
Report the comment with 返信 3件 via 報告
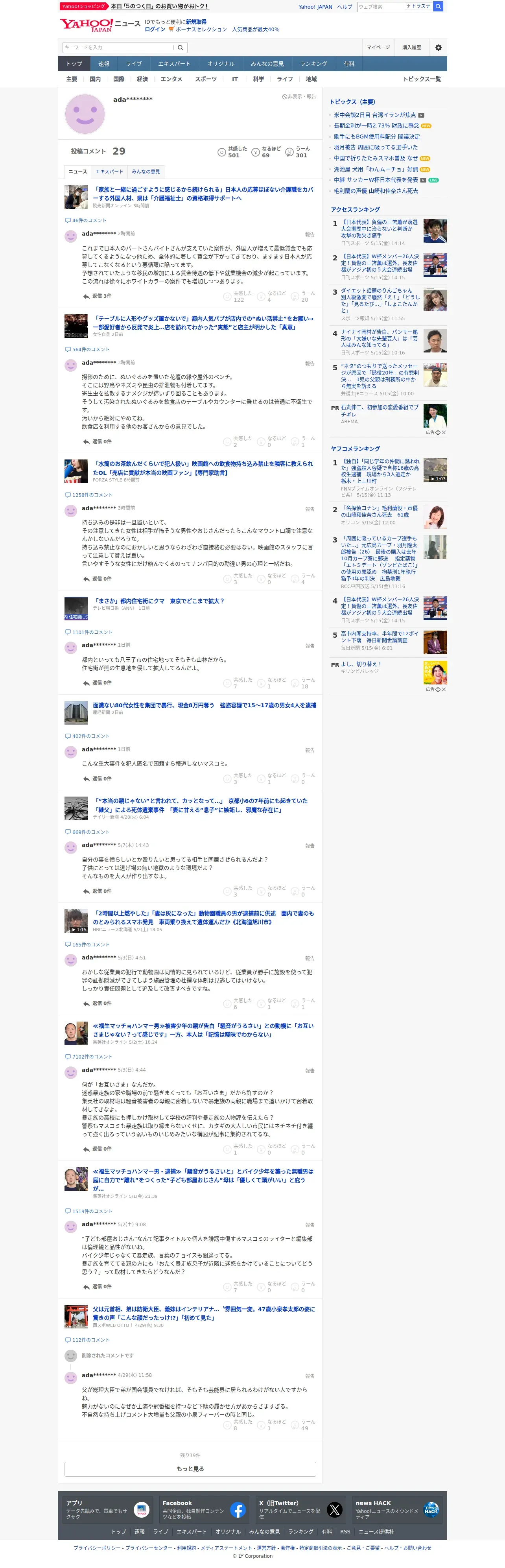click(310, 234)
